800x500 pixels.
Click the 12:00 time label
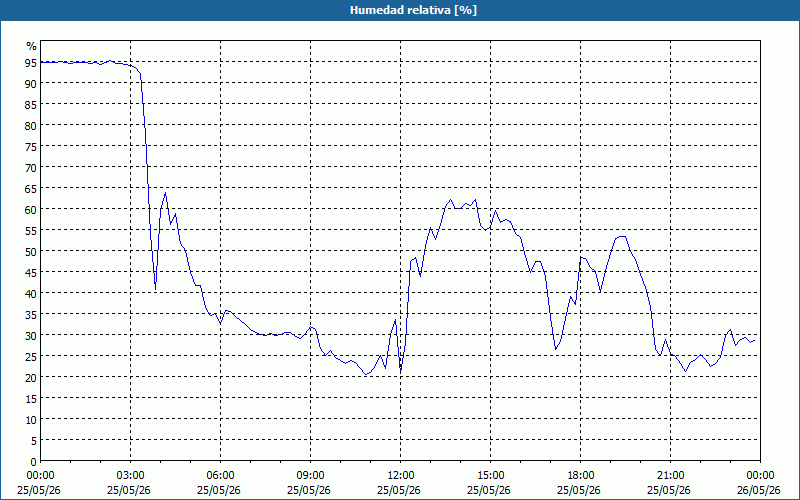point(401,476)
